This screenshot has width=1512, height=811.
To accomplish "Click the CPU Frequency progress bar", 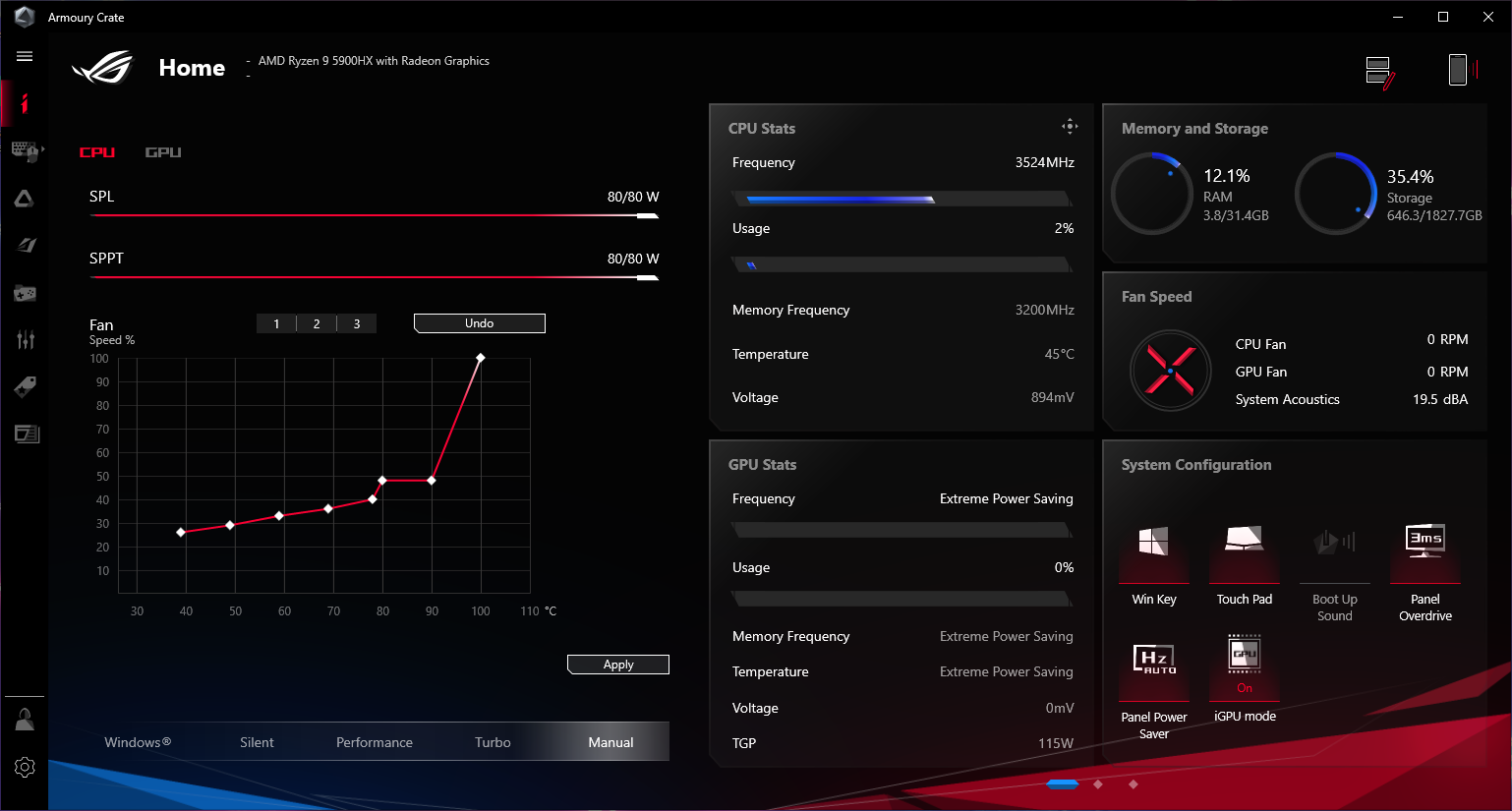I will point(901,199).
